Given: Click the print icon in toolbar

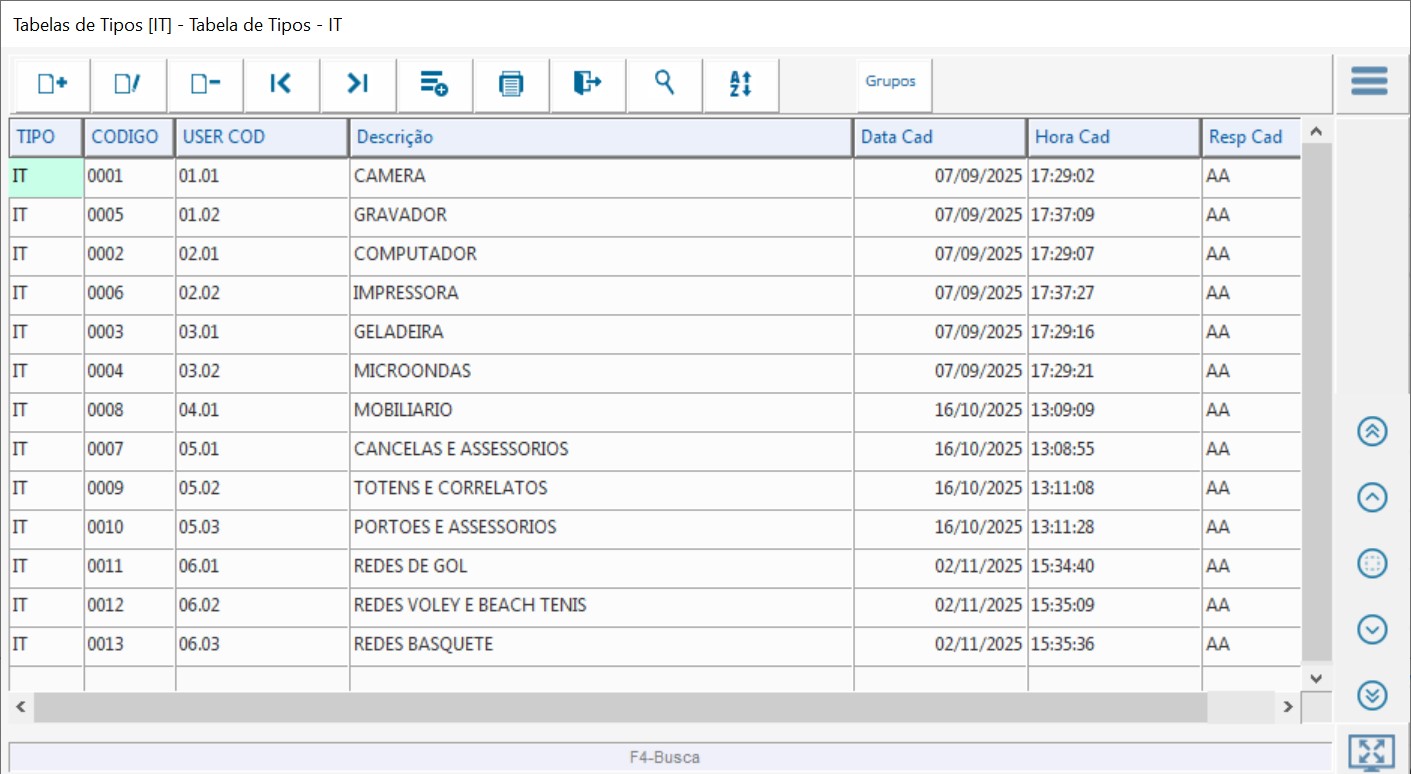Looking at the screenshot, I should pyautogui.click(x=511, y=84).
